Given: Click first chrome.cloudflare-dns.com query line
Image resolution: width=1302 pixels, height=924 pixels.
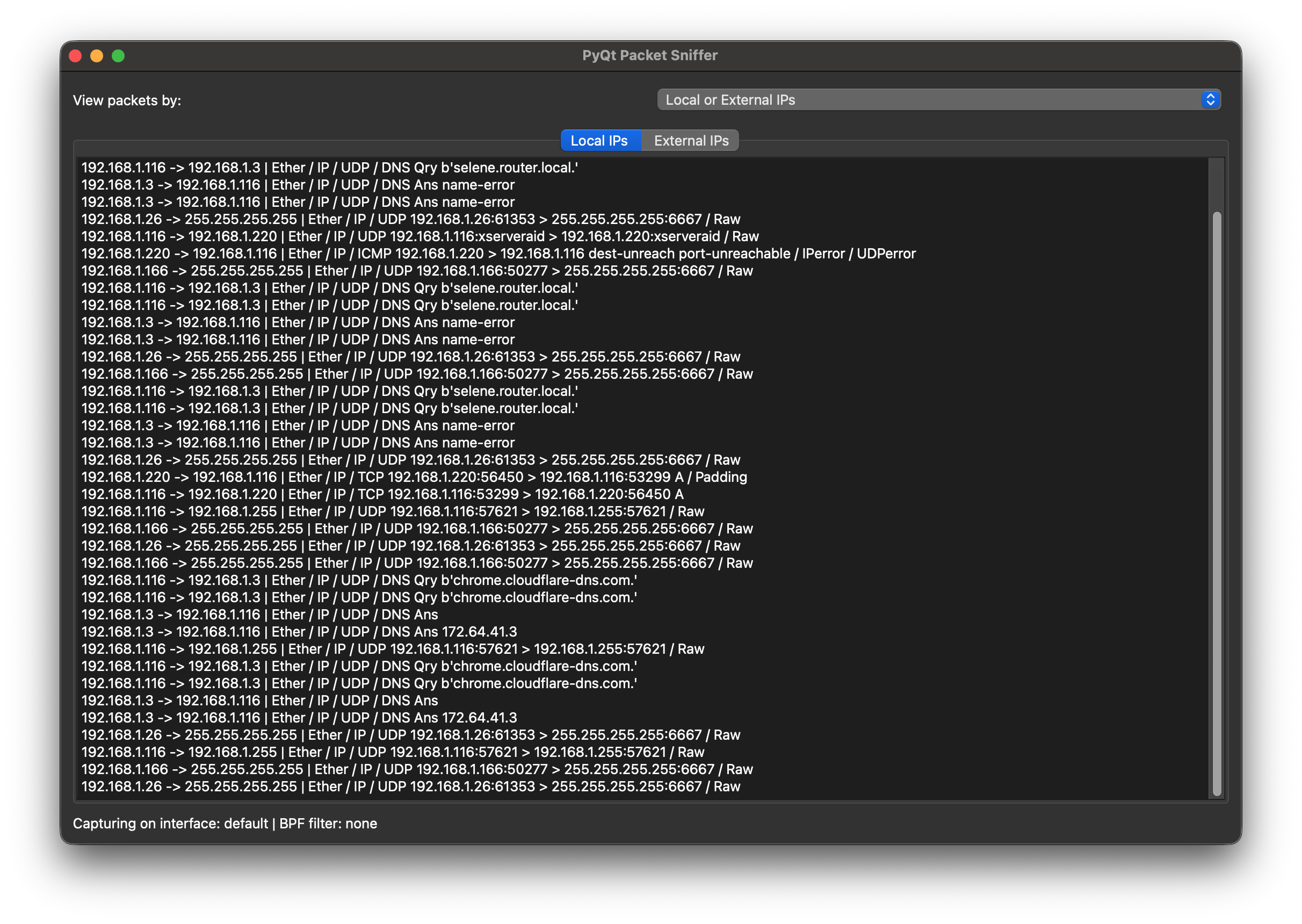Looking at the screenshot, I should coord(359,580).
